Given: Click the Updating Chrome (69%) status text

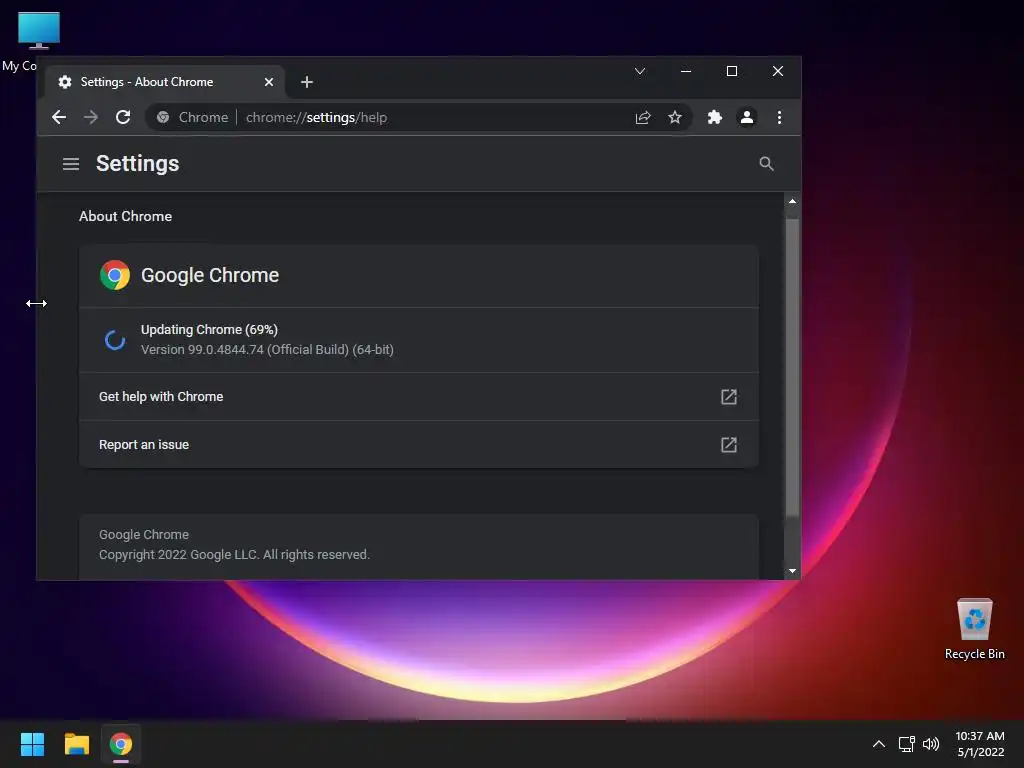Looking at the screenshot, I should click(209, 330).
